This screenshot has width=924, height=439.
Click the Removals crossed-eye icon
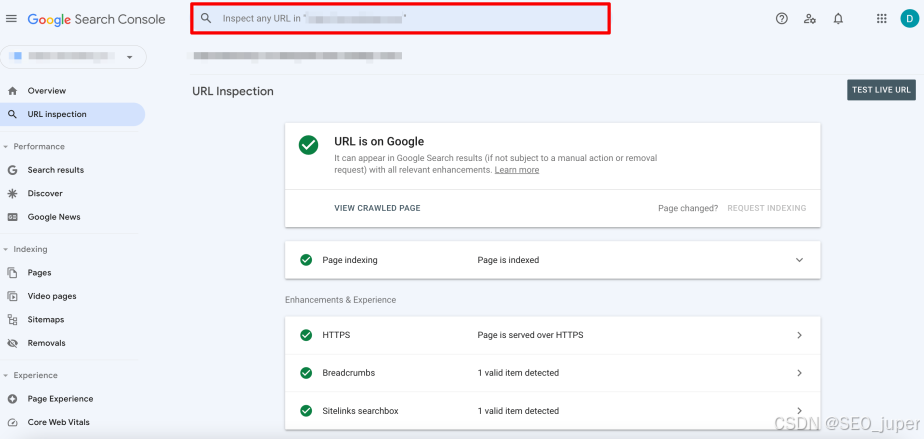12,343
